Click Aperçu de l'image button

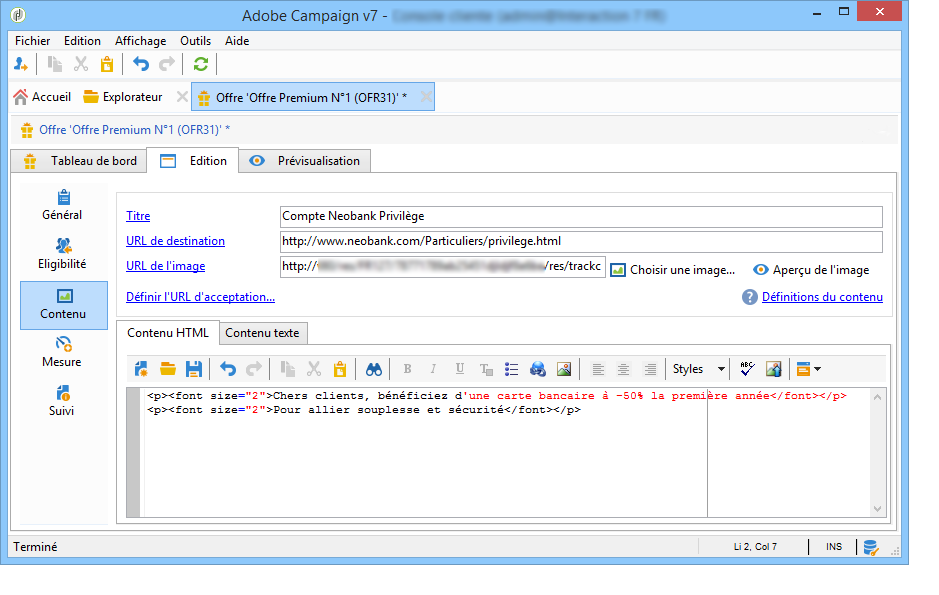811,270
